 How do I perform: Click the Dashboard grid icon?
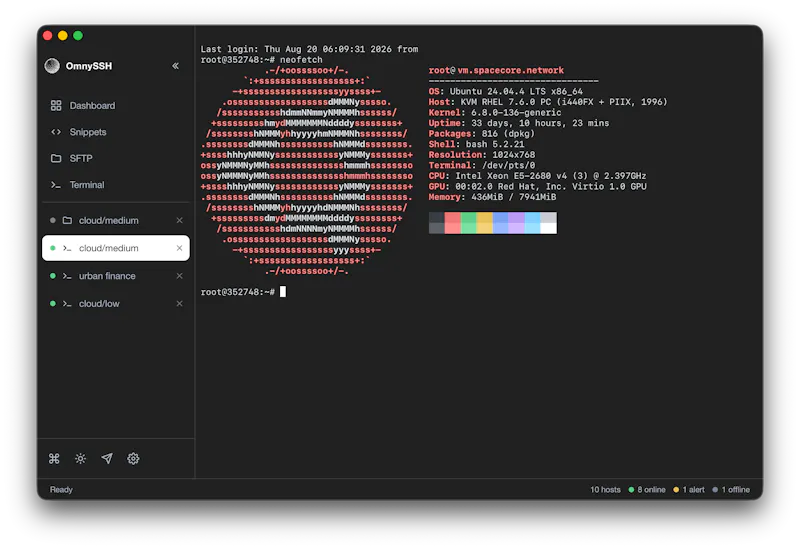click(56, 106)
